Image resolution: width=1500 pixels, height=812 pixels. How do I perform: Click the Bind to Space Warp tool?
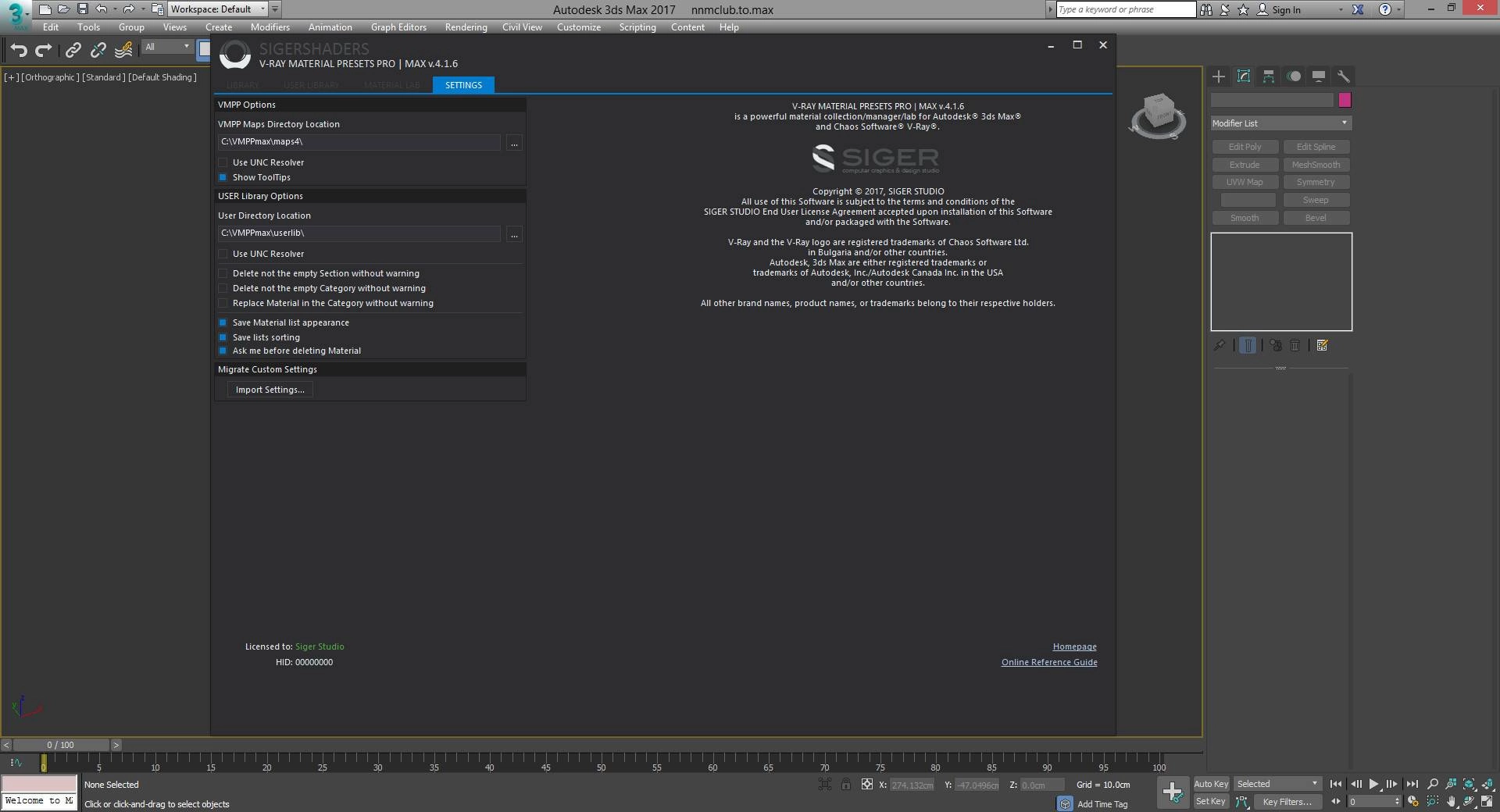point(123,51)
